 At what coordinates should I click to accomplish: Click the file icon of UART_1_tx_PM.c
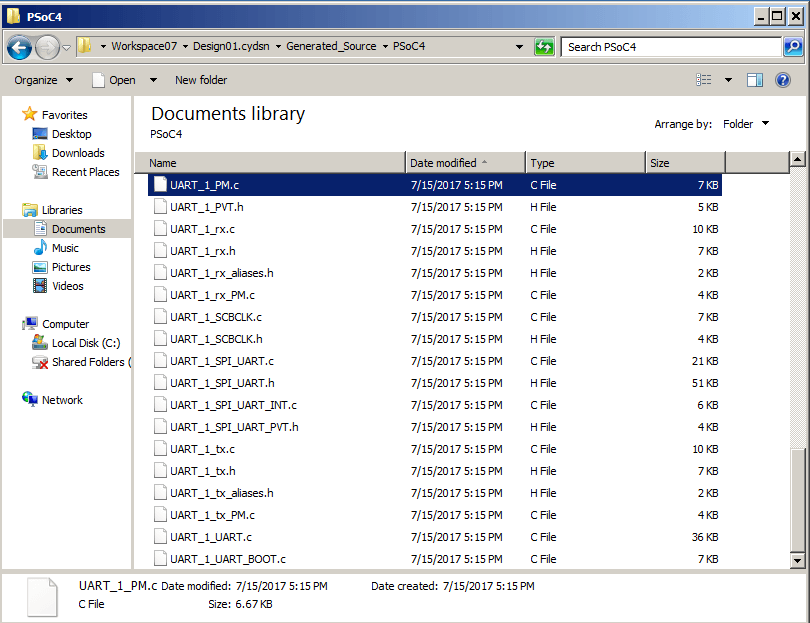161,515
